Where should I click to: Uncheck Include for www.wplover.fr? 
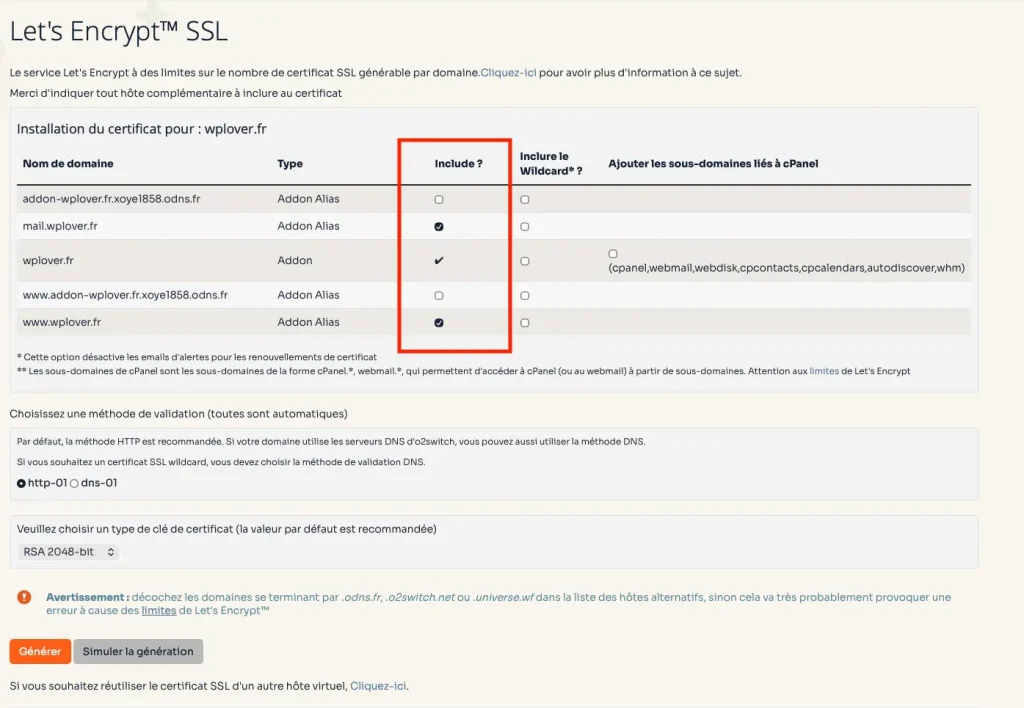[x=439, y=323]
